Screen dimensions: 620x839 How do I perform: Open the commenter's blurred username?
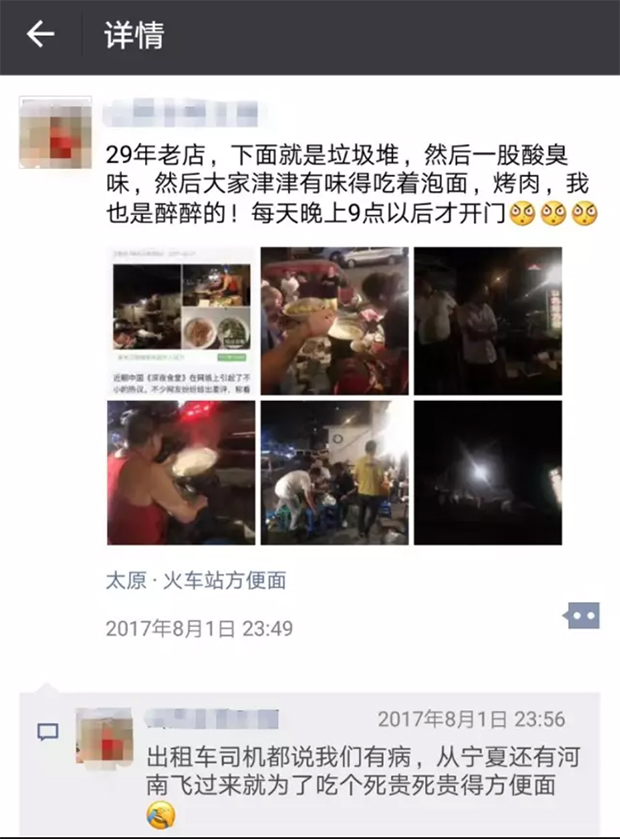pyautogui.click(x=212, y=719)
